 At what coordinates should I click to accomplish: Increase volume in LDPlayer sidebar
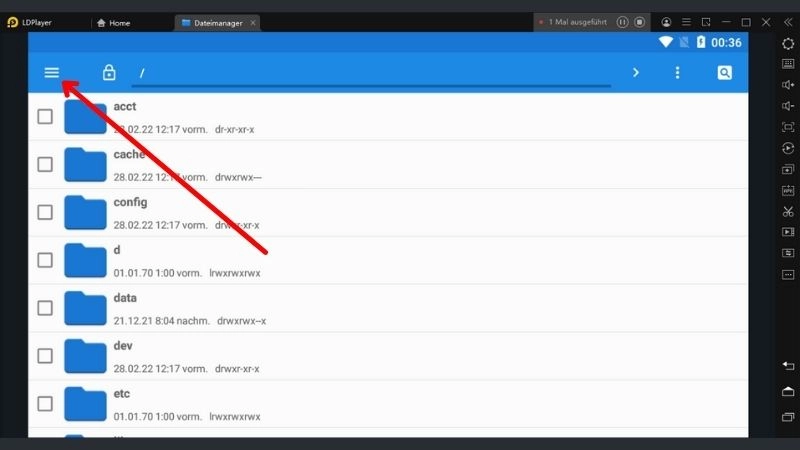pyautogui.click(x=788, y=85)
